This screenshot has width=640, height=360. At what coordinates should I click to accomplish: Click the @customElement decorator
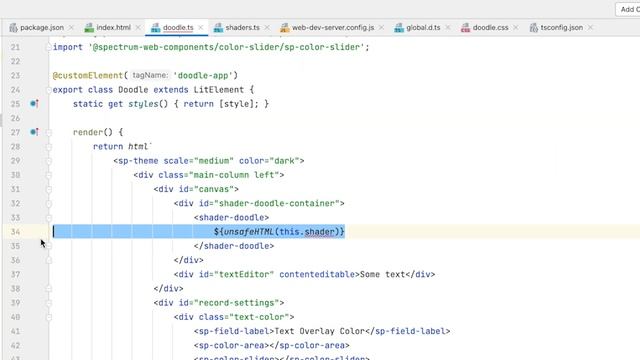[x=88, y=76]
